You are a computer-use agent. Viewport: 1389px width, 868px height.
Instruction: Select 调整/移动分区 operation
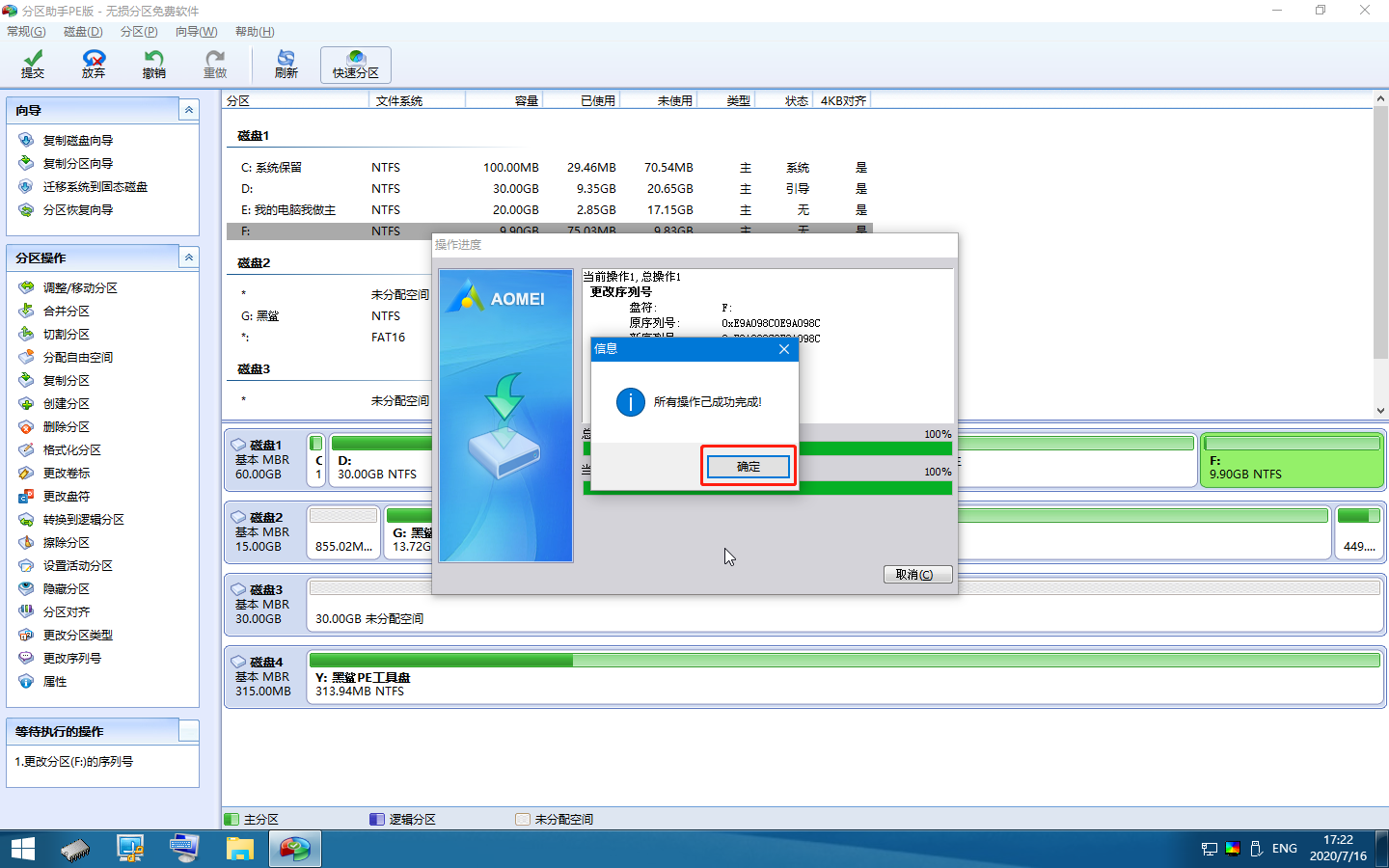pos(80,287)
